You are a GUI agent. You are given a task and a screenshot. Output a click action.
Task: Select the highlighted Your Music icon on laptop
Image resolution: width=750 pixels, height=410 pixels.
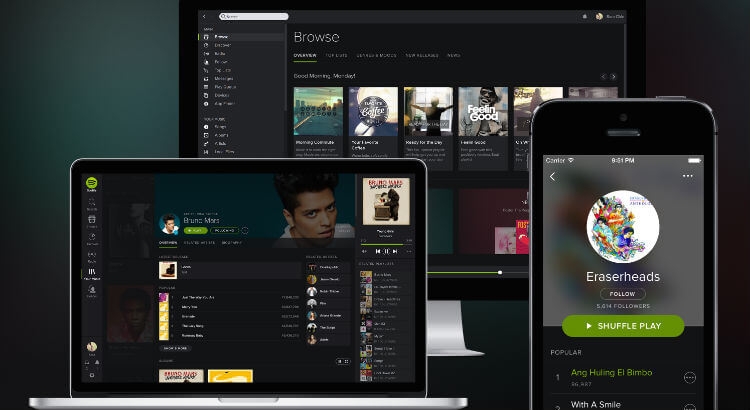tap(92, 274)
